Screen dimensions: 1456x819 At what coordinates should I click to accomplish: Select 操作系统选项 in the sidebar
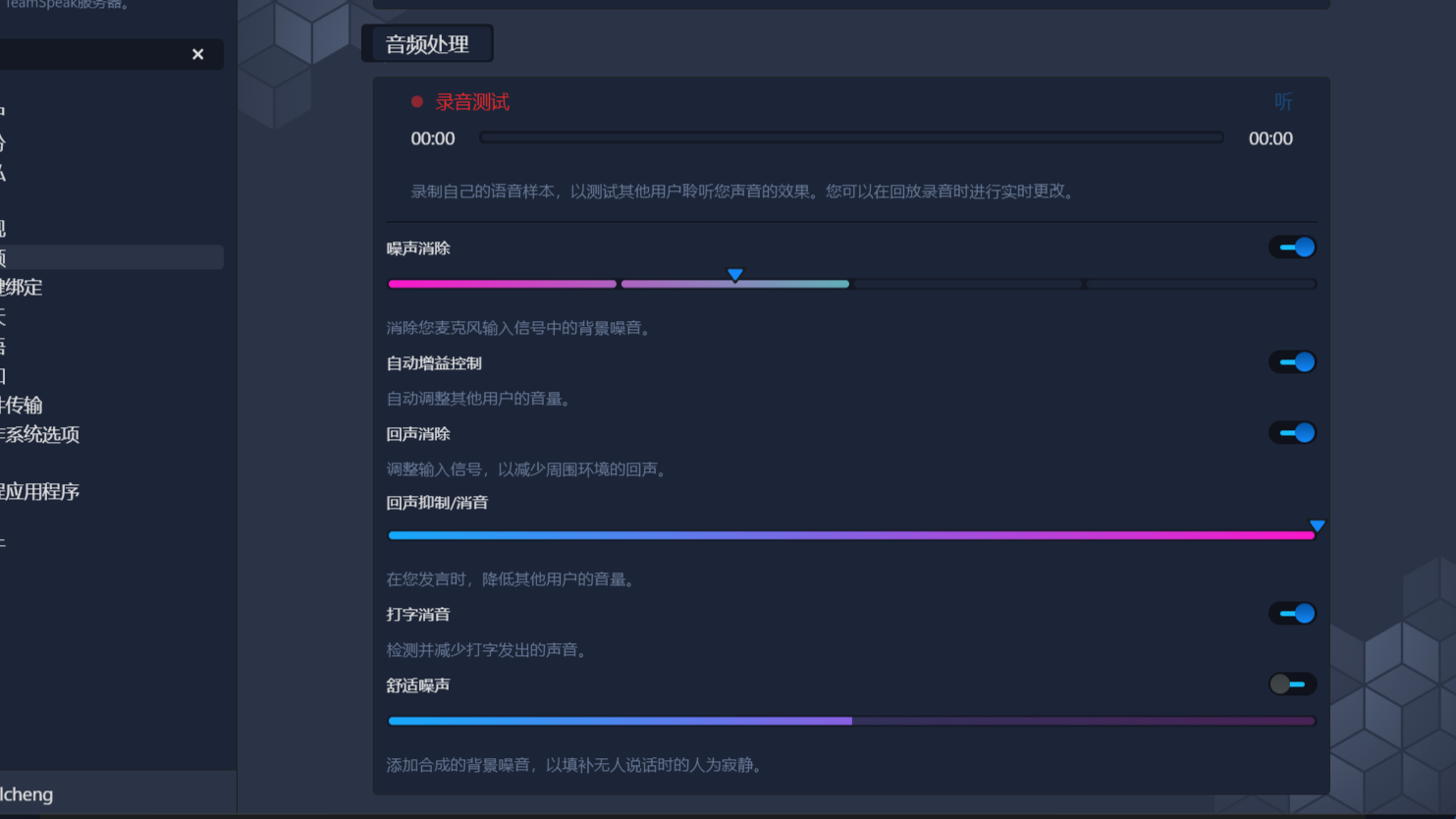tap(39, 435)
